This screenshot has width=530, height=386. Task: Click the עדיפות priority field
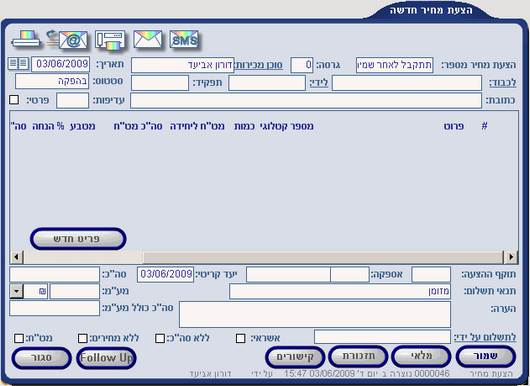[x=72, y=100]
